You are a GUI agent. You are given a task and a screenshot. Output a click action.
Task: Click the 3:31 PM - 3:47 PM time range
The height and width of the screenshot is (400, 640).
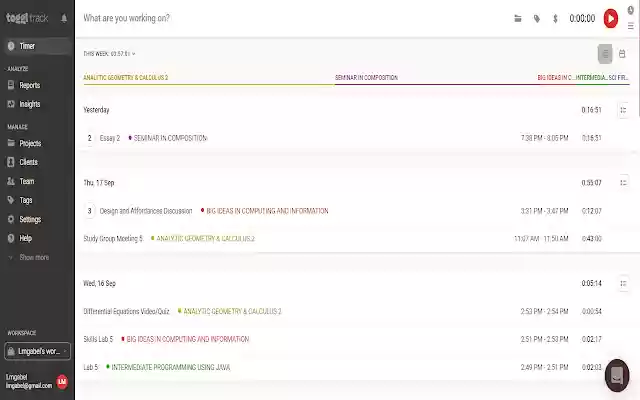[x=544, y=211]
